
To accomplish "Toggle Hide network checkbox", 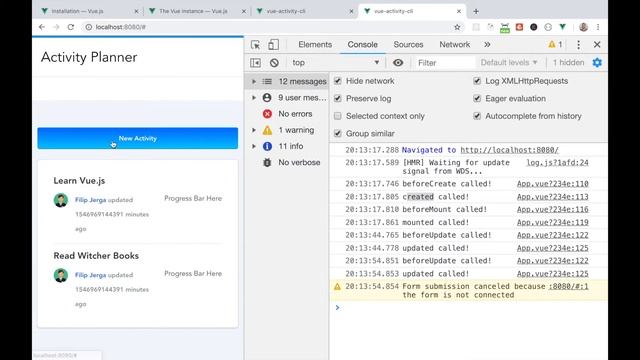I will point(338,81).
